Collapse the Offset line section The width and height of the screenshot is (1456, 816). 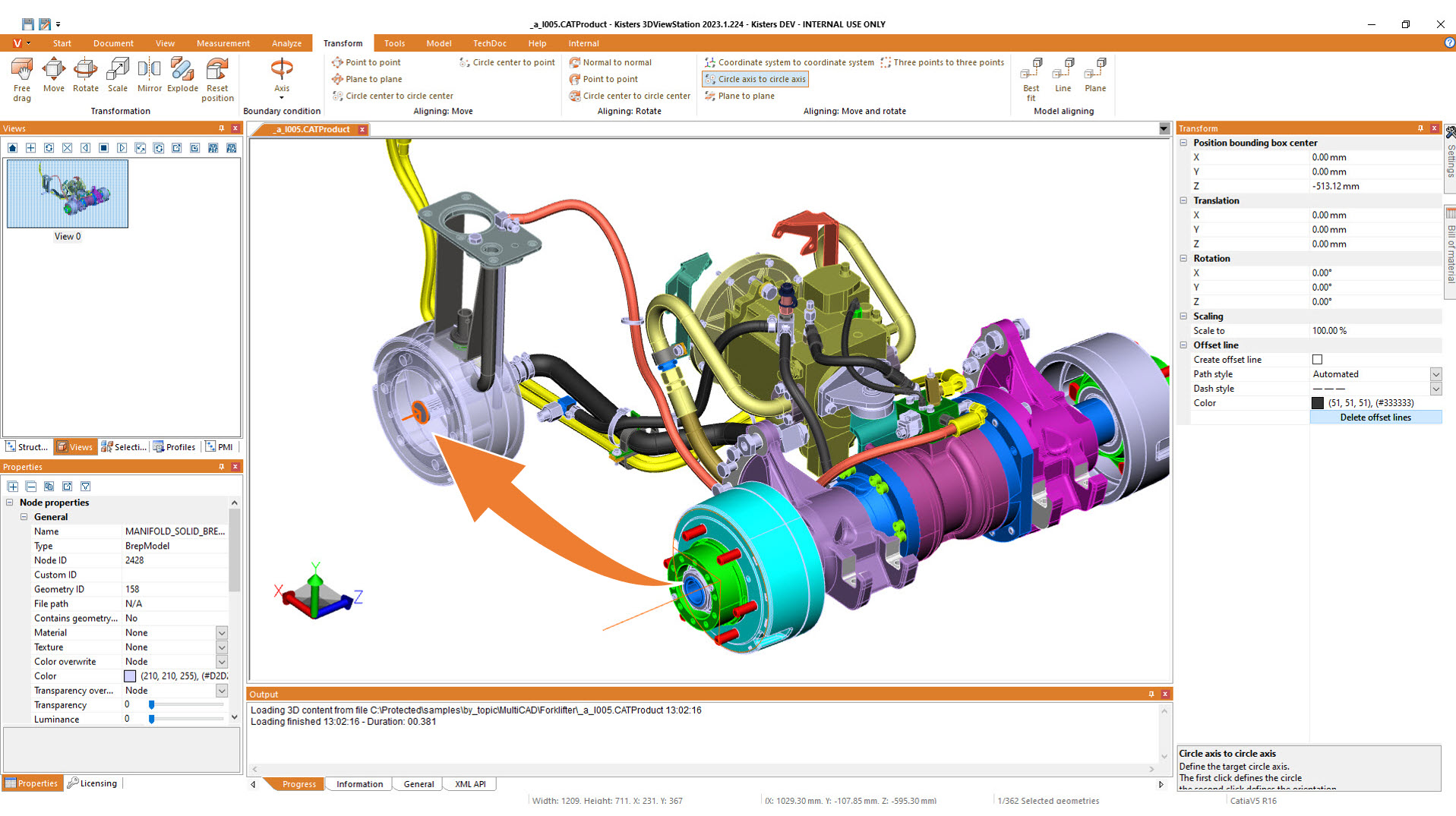pos(1183,345)
